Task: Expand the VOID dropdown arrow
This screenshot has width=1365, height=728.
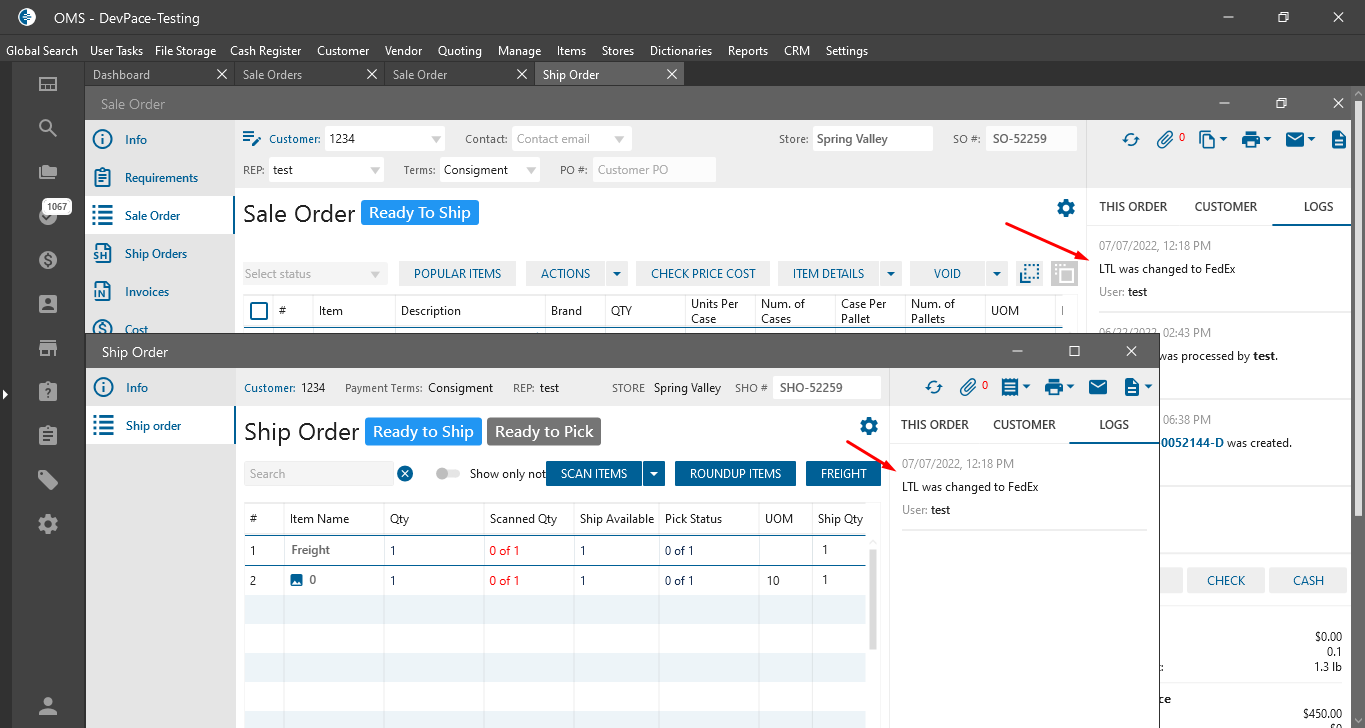Action: click(996, 274)
